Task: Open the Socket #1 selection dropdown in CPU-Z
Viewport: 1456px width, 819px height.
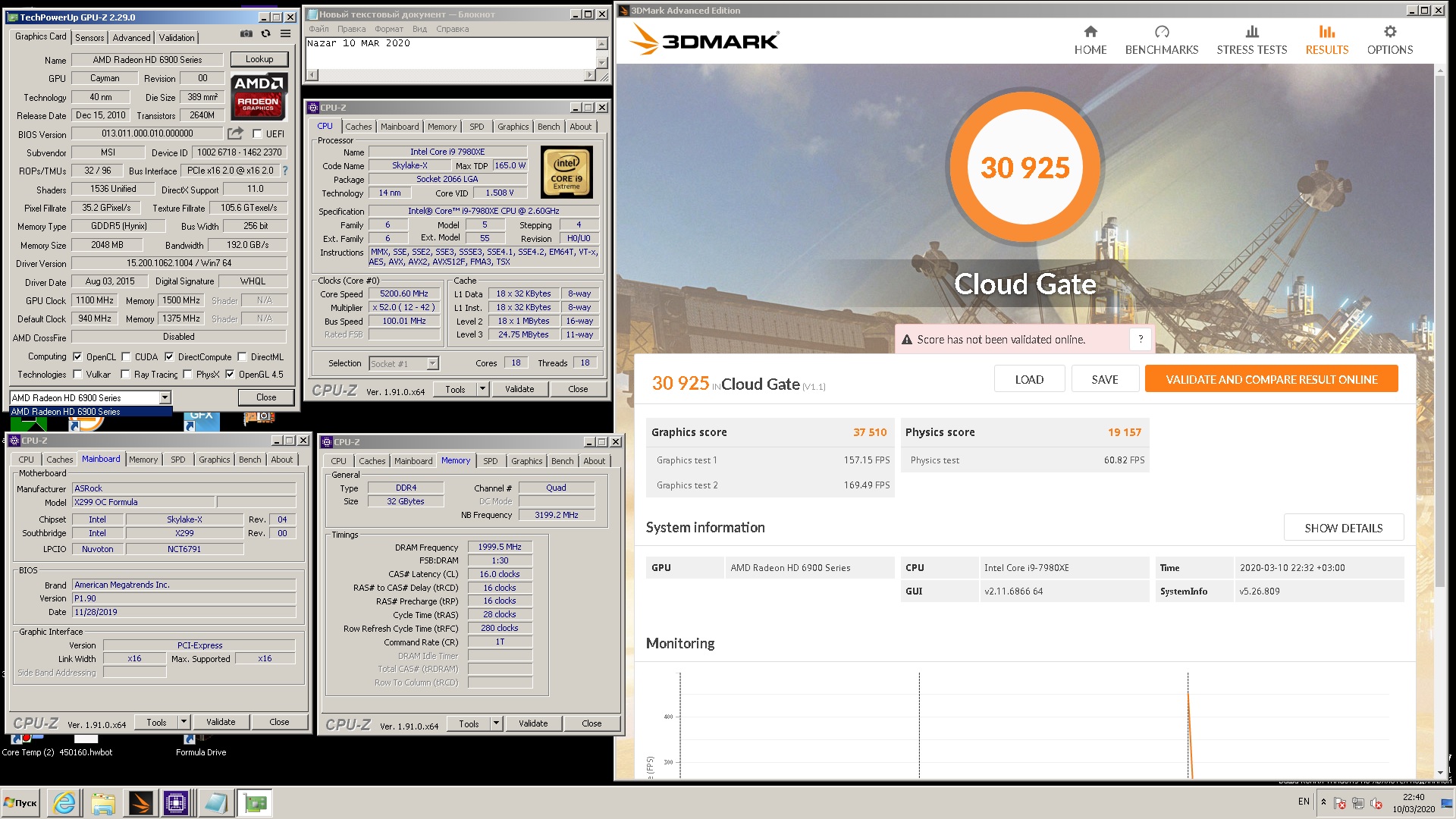Action: [x=432, y=364]
